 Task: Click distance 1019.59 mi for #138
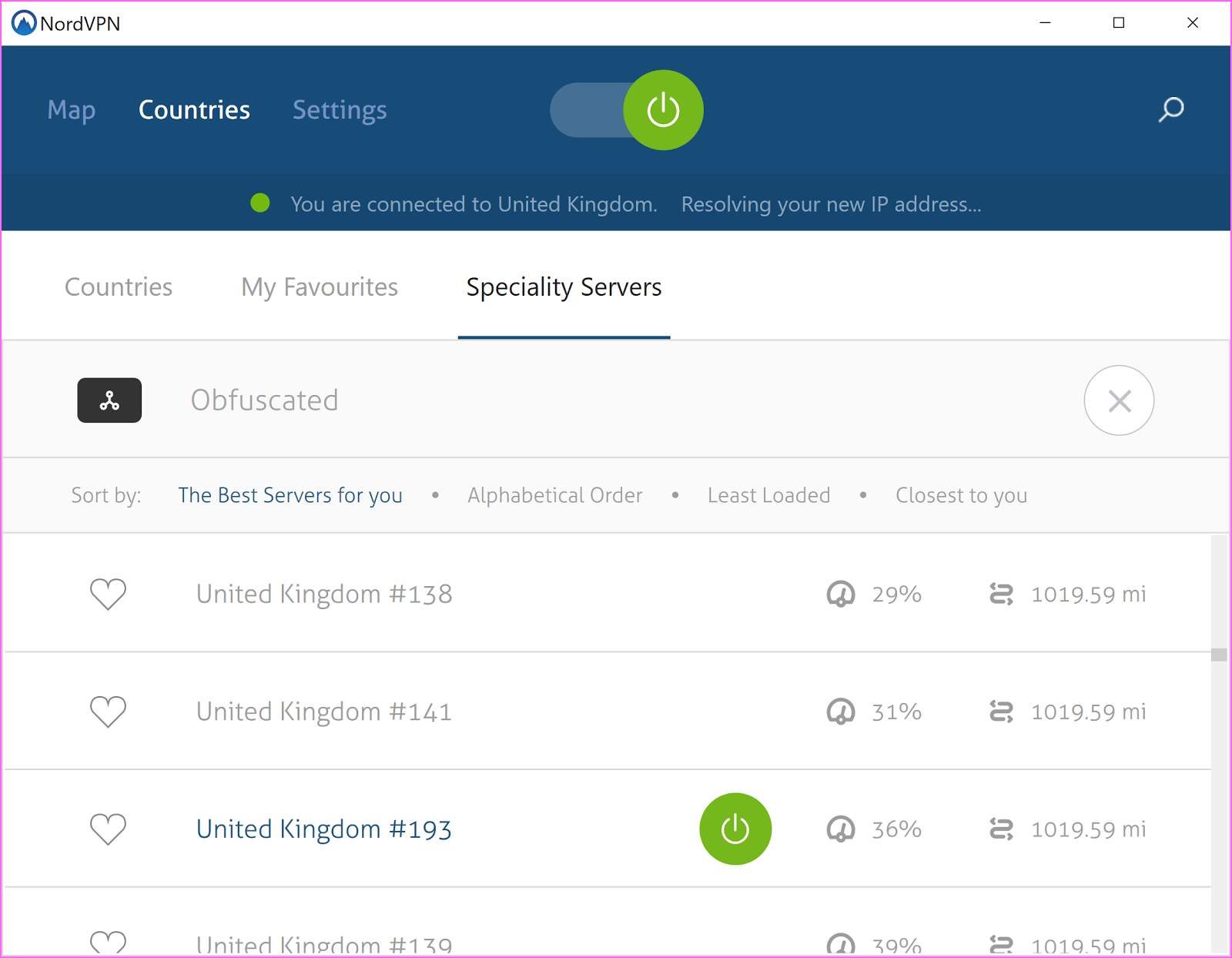tap(1089, 595)
